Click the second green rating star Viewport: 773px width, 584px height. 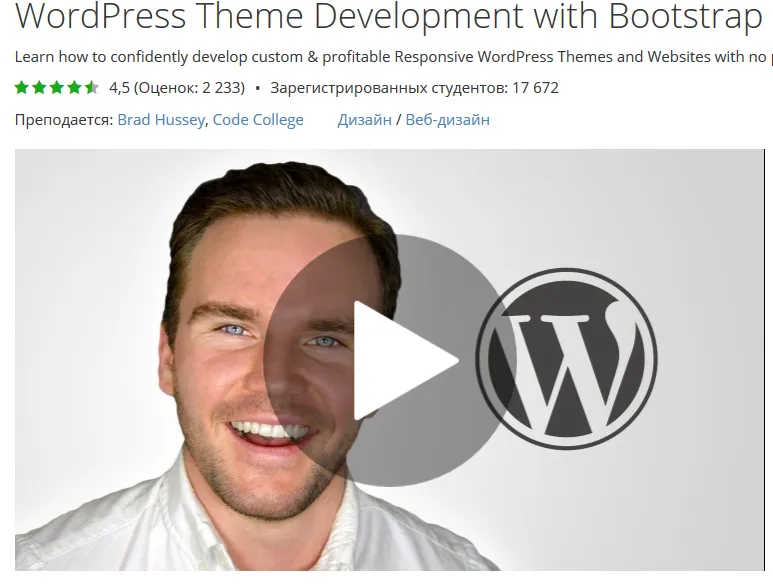click(40, 88)
